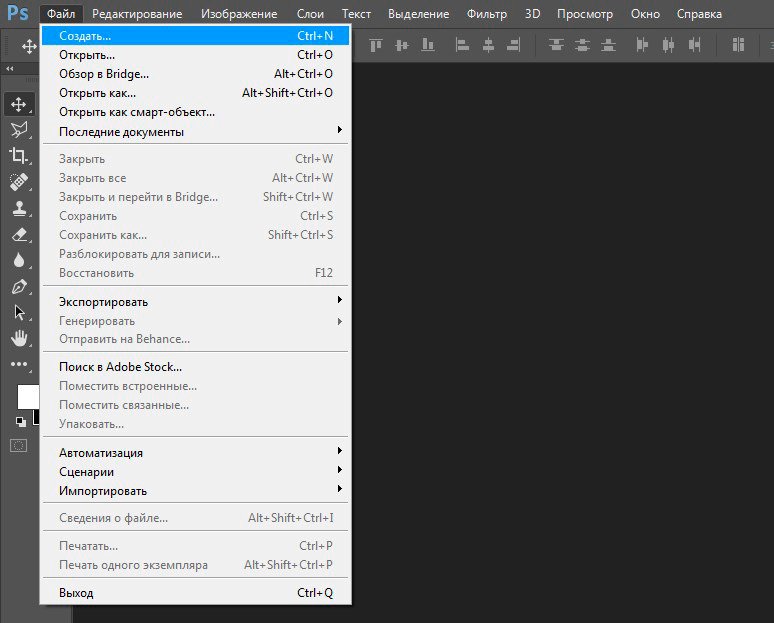This screenshot has width=774, height=623.
Task: Select the Pen tool
Action: point(19,286)
